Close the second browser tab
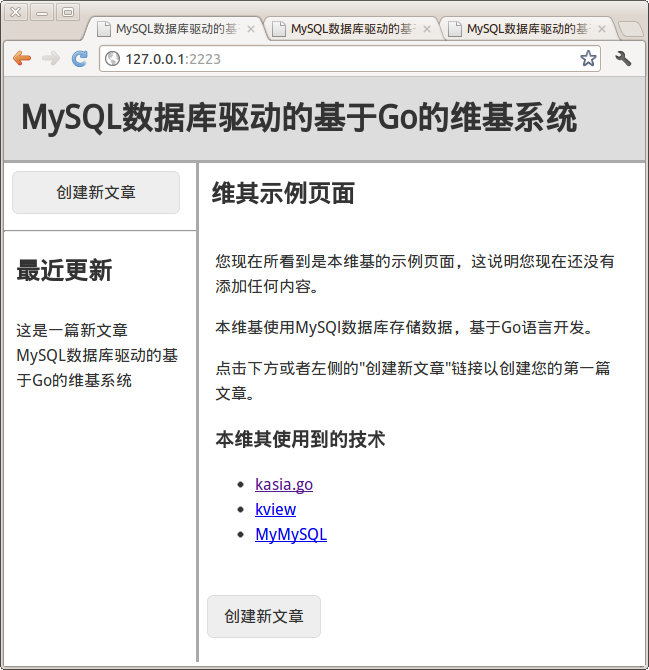Viewport: 649px width, 670px height. pos(427,29)
